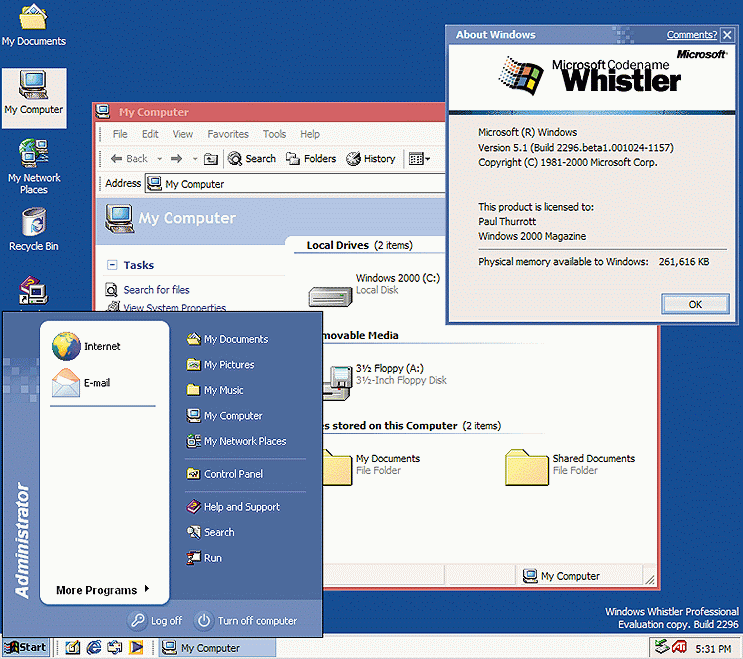The width and height of the screenshot is (743, 659).
Task: Launch Internet from Start menu
Action: pos(86,346)
